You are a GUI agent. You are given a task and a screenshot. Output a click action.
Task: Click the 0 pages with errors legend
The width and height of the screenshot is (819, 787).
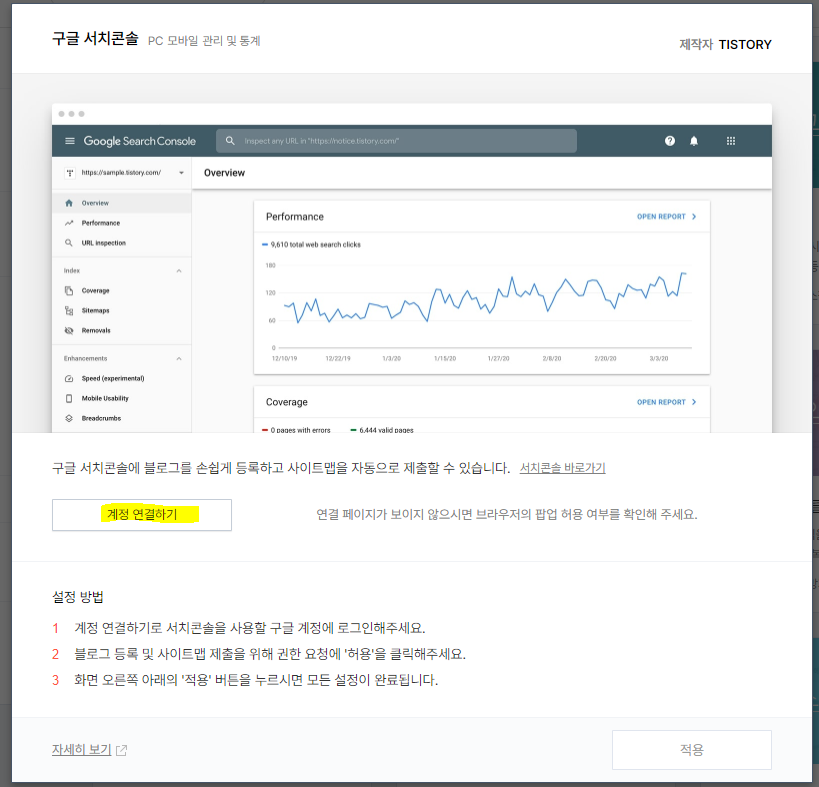[296, 430]
